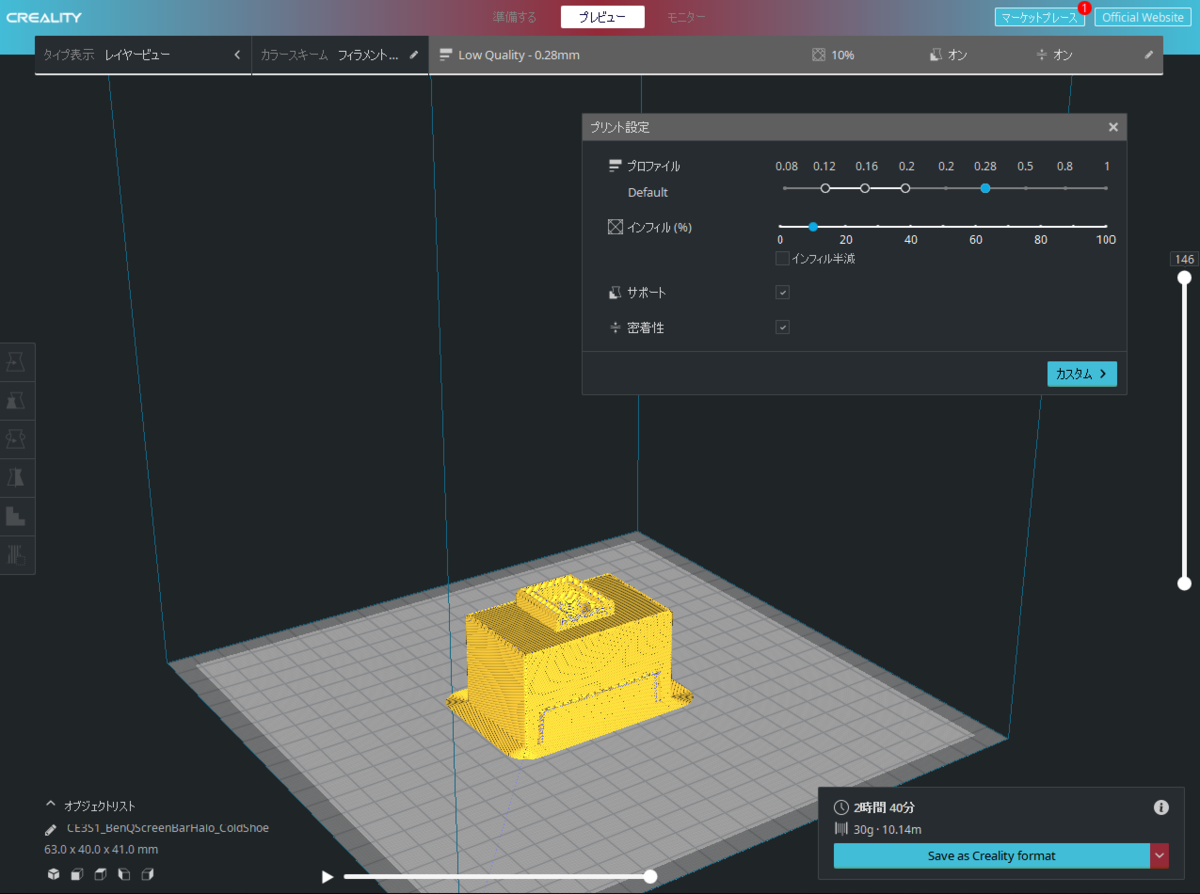
Task: Open the print info icon
Action: (1161, 807)
